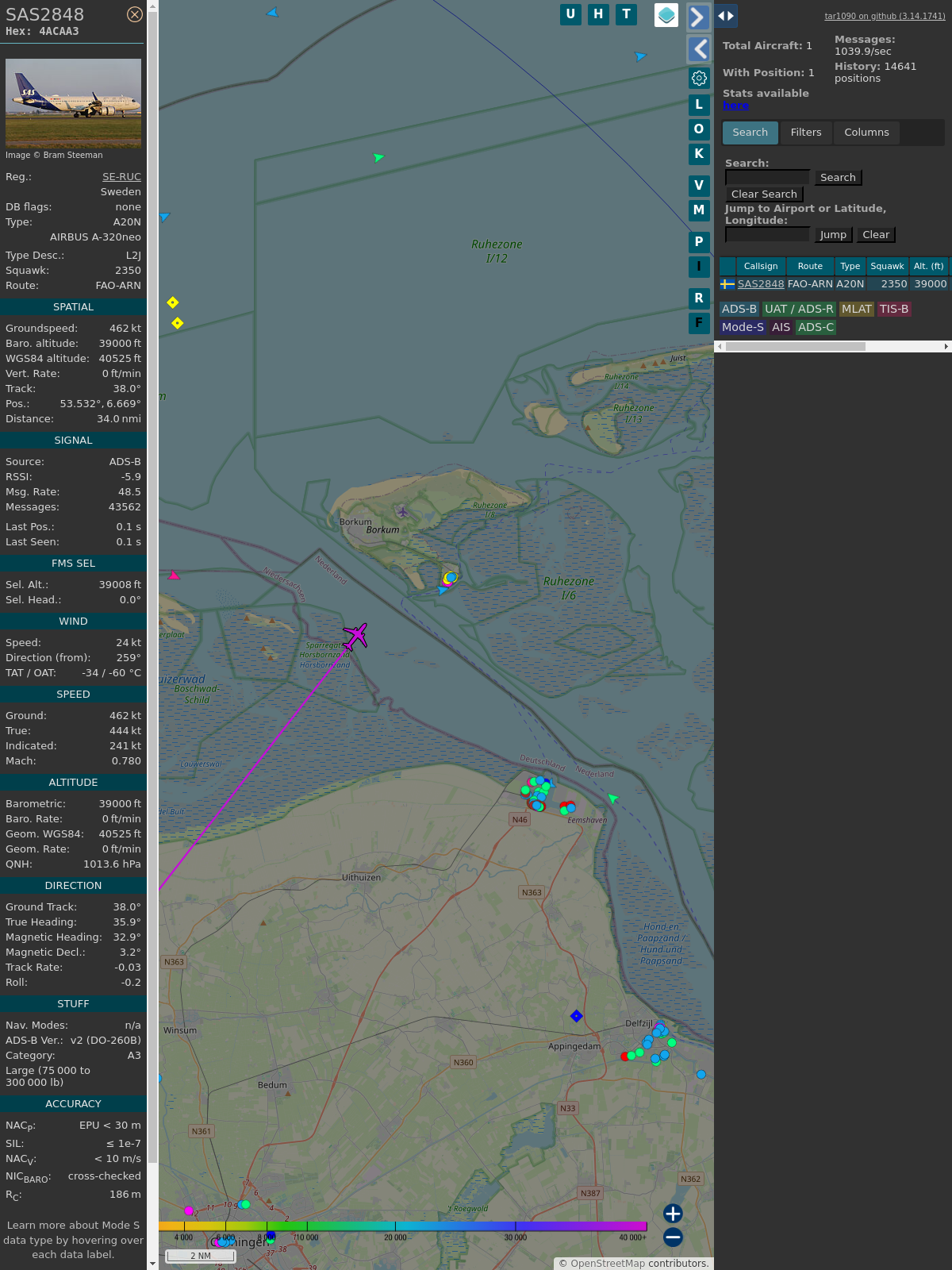This screenshot has height=1270, width=952.
Task: Sort the table by Route column
Action: [810, 266]
